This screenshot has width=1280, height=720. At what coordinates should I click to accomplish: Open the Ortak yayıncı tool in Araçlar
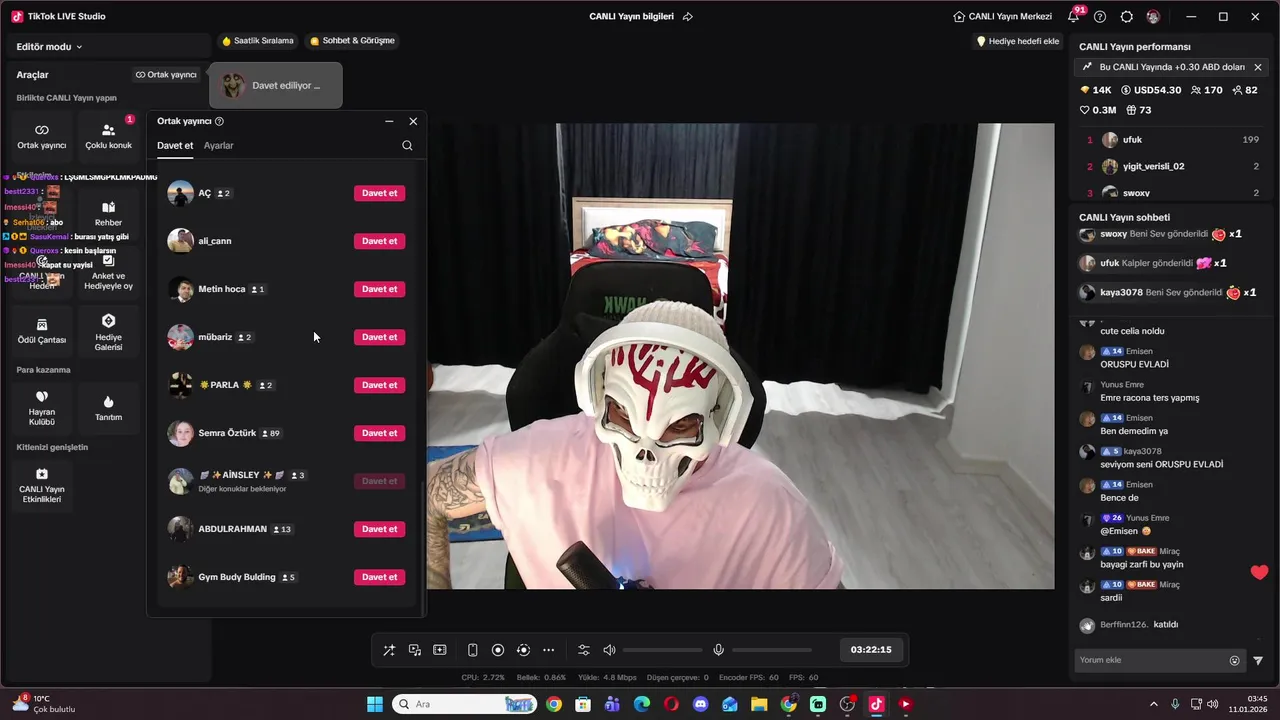click(x=42, y=137)
